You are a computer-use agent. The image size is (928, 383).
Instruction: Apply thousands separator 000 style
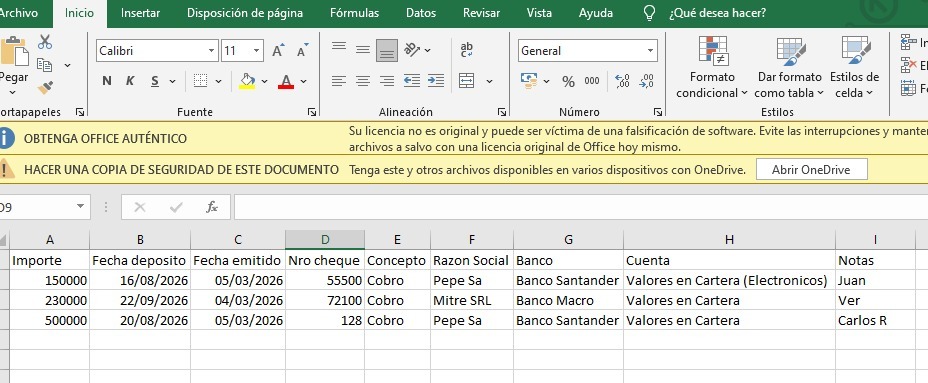[x=592, y=81]
